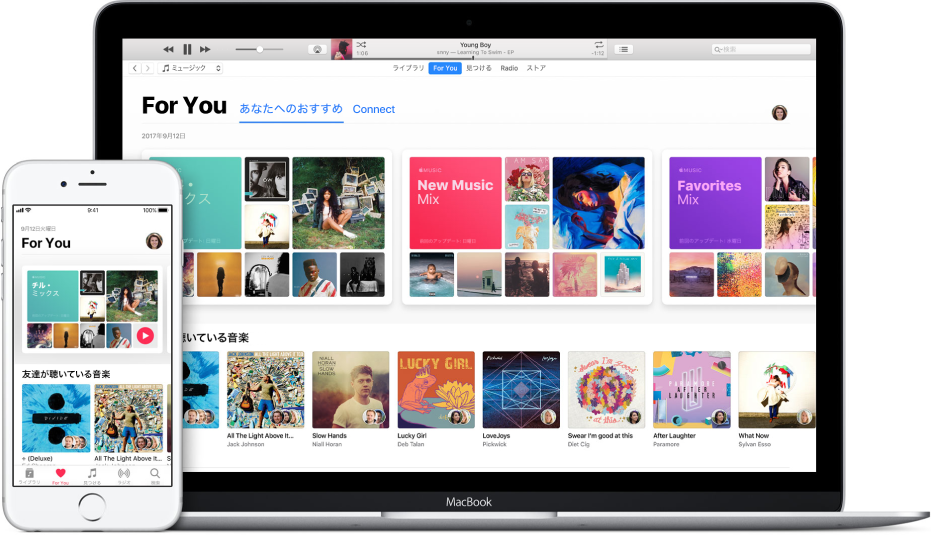Go to the previous track
931x537 pixels.
point(169,49)
